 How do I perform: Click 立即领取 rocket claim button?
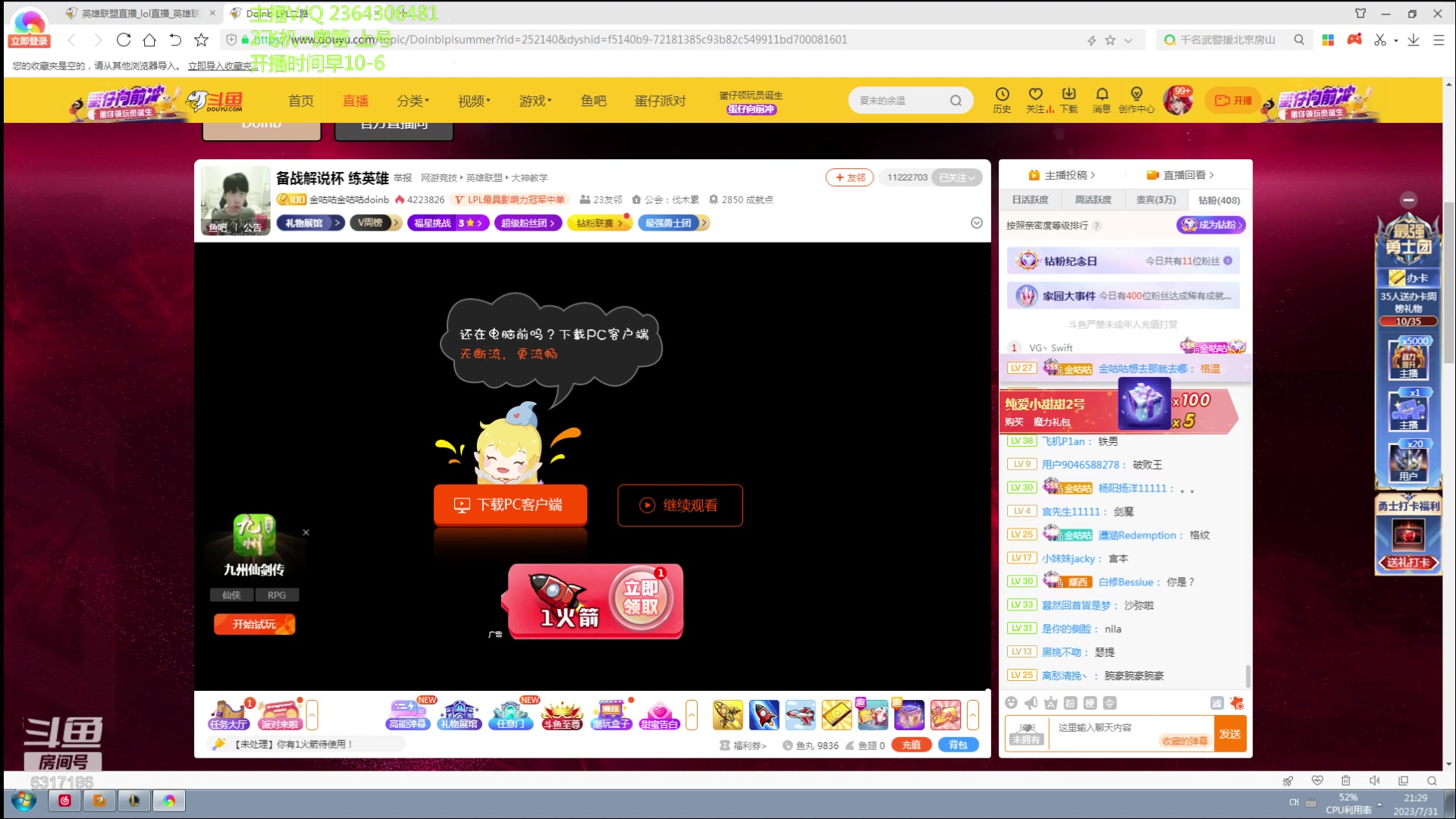tap(642, 598)
